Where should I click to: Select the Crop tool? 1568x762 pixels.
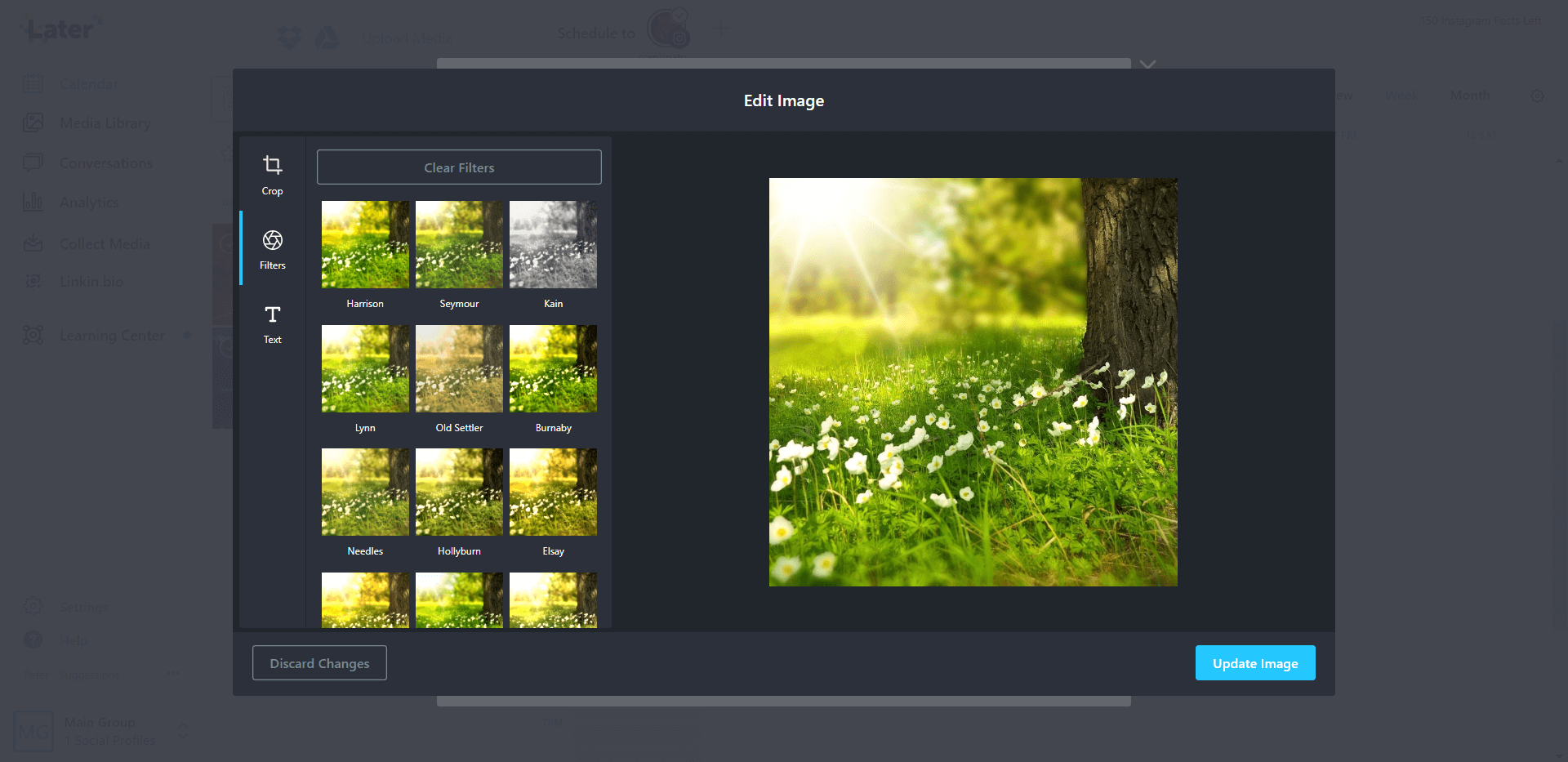click(272, 175)
